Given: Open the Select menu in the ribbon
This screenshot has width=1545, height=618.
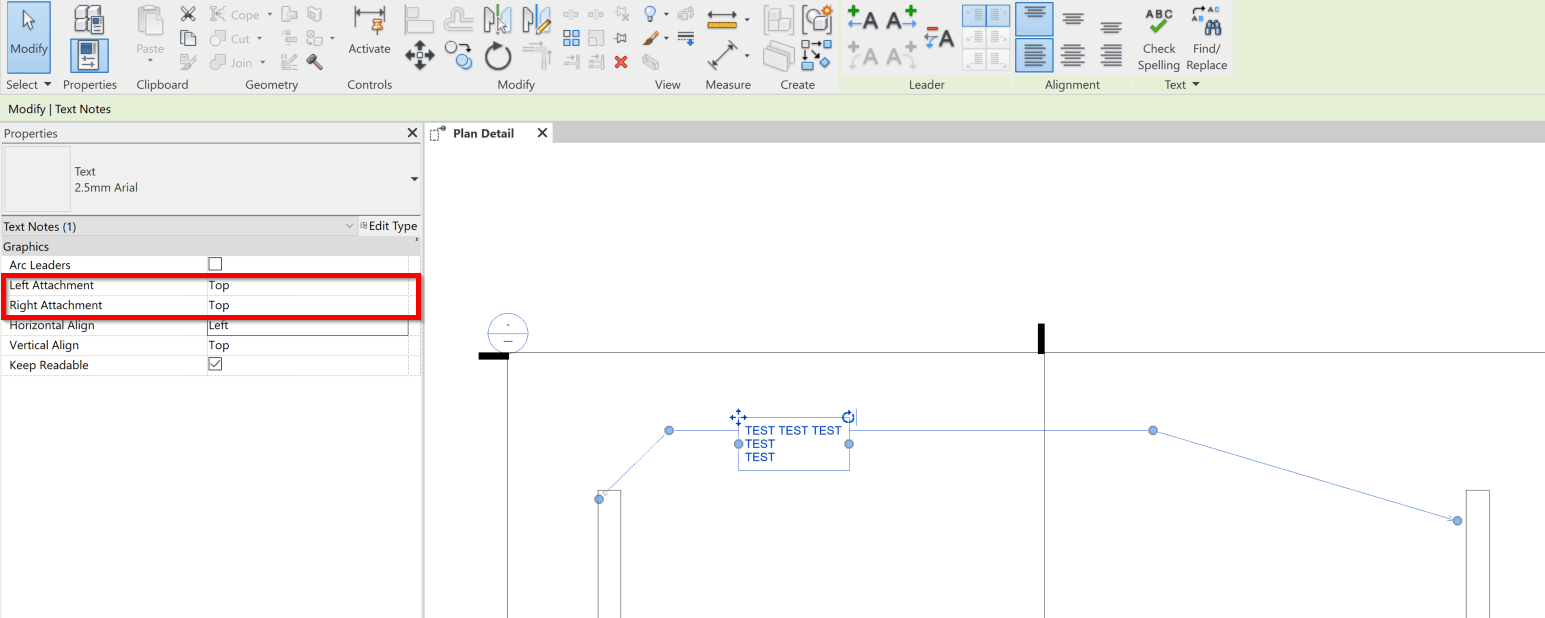Looking at the screenshot, I should click(x=28, y=84).
